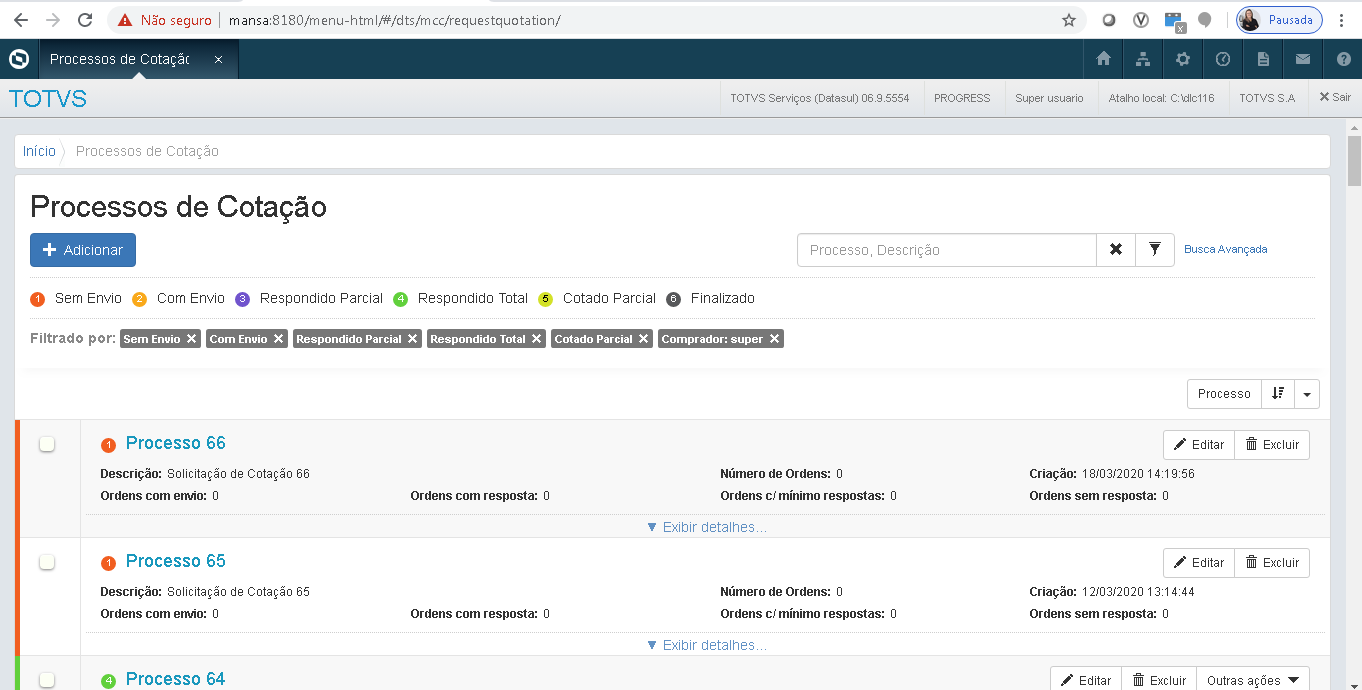Image resolution: width=1362 pixels, height=690 pixels.
Task: Toggle the 'Respondido Total' status legend
Action: (461, 298)
